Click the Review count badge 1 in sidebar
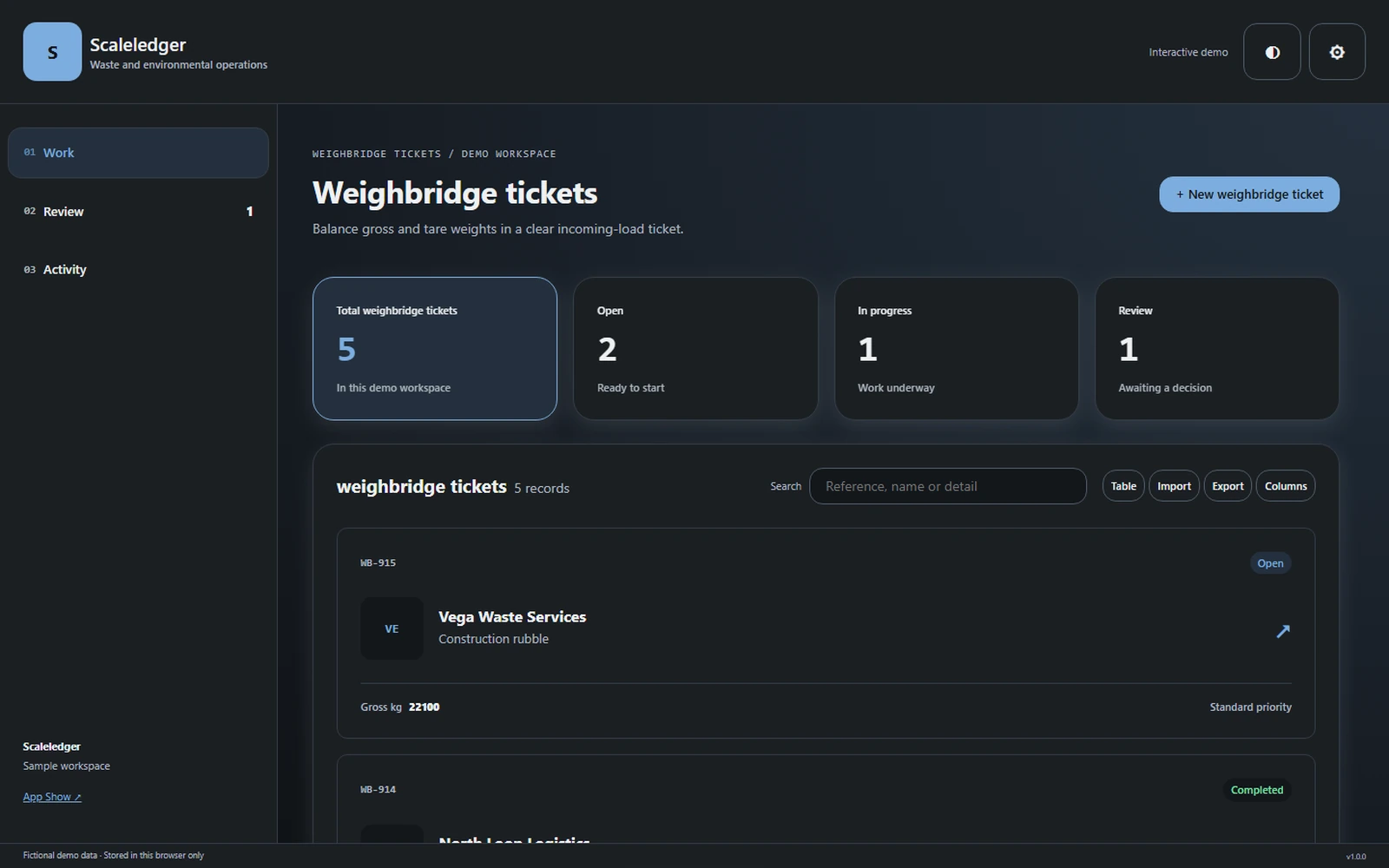This screenshot has height=868, width=1389. coord(250,211)
